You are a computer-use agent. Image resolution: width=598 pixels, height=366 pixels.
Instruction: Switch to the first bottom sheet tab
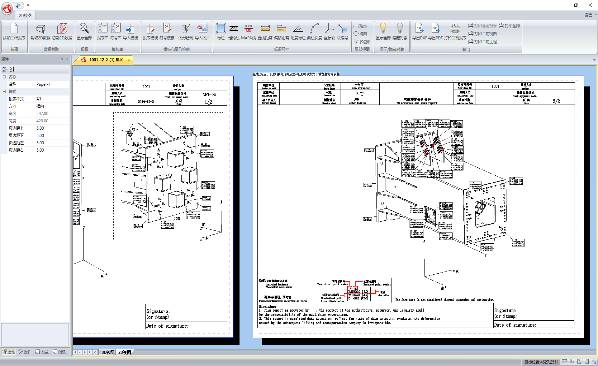[x=108, y=352]
